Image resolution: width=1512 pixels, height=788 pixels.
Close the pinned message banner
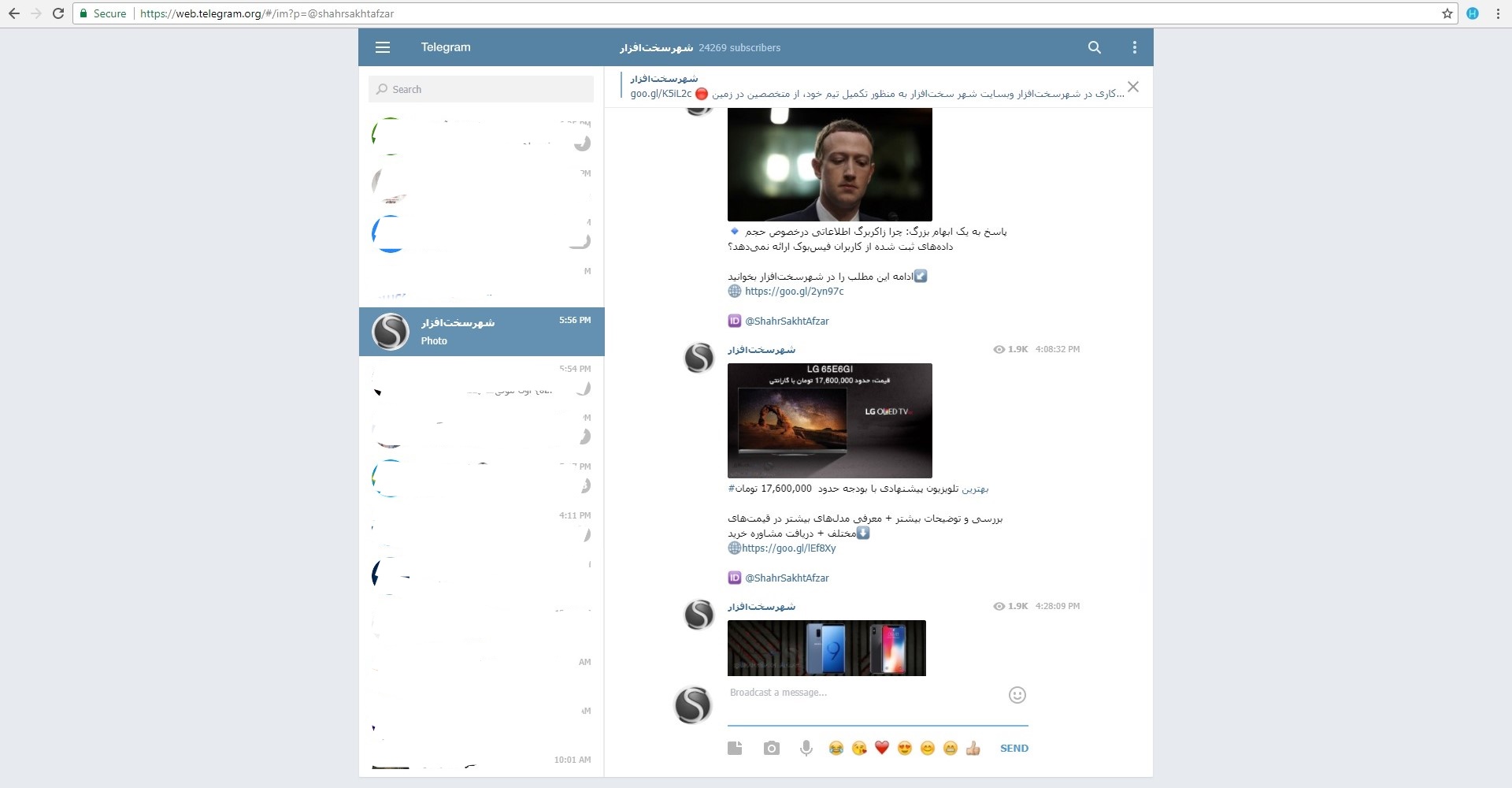coord(1132,87)
